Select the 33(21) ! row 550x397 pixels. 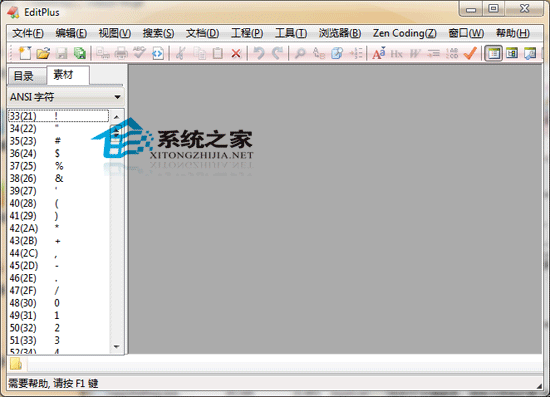coord(58,116)
